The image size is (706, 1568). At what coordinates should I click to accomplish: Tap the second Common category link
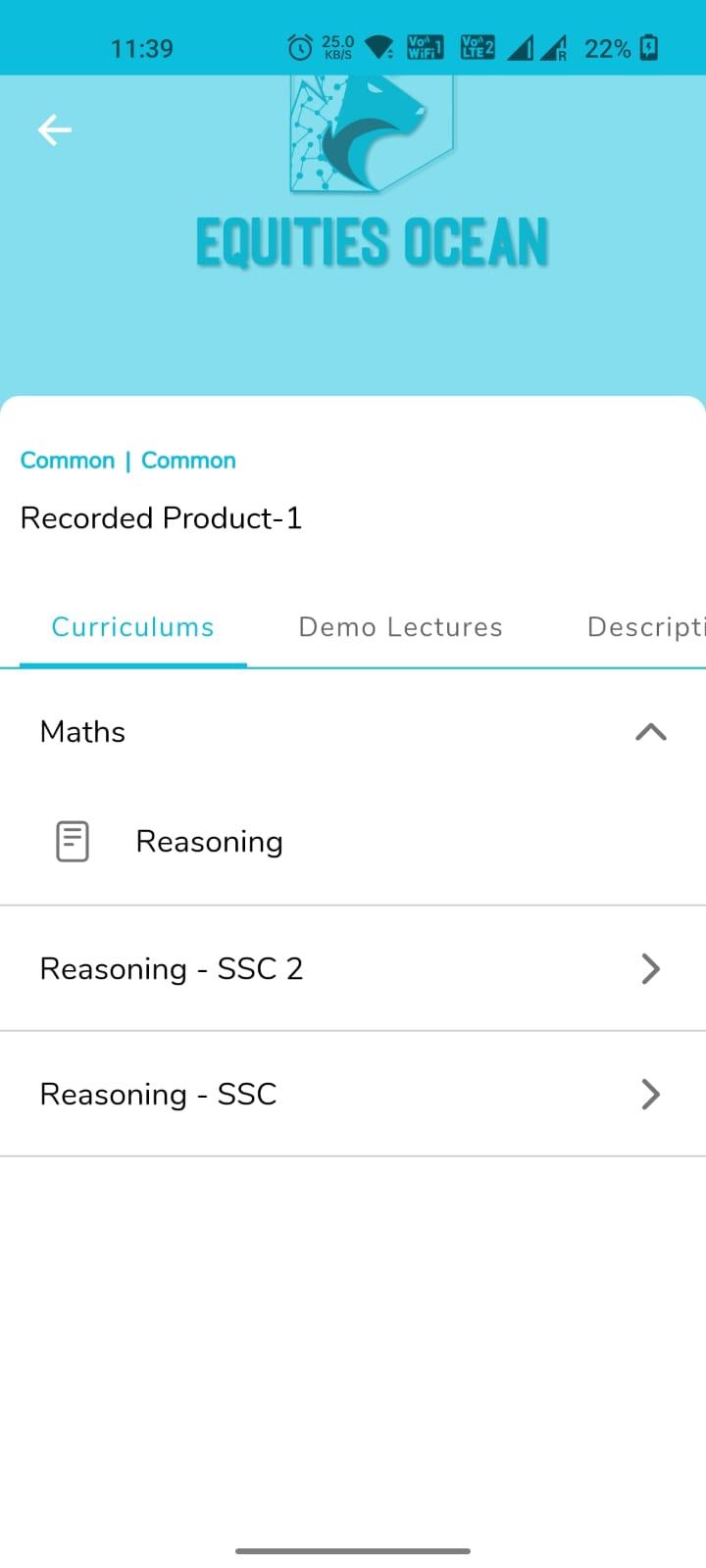(188, 460)
